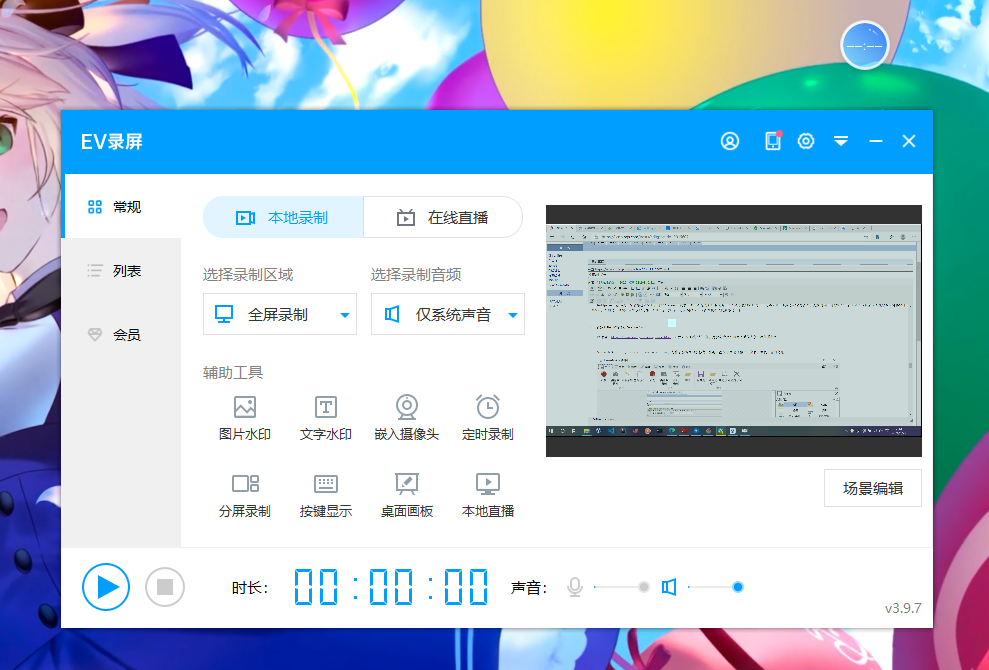989x670 pixels.
Task: Close the EV录屏 window
Action: (x=909, y=141)
